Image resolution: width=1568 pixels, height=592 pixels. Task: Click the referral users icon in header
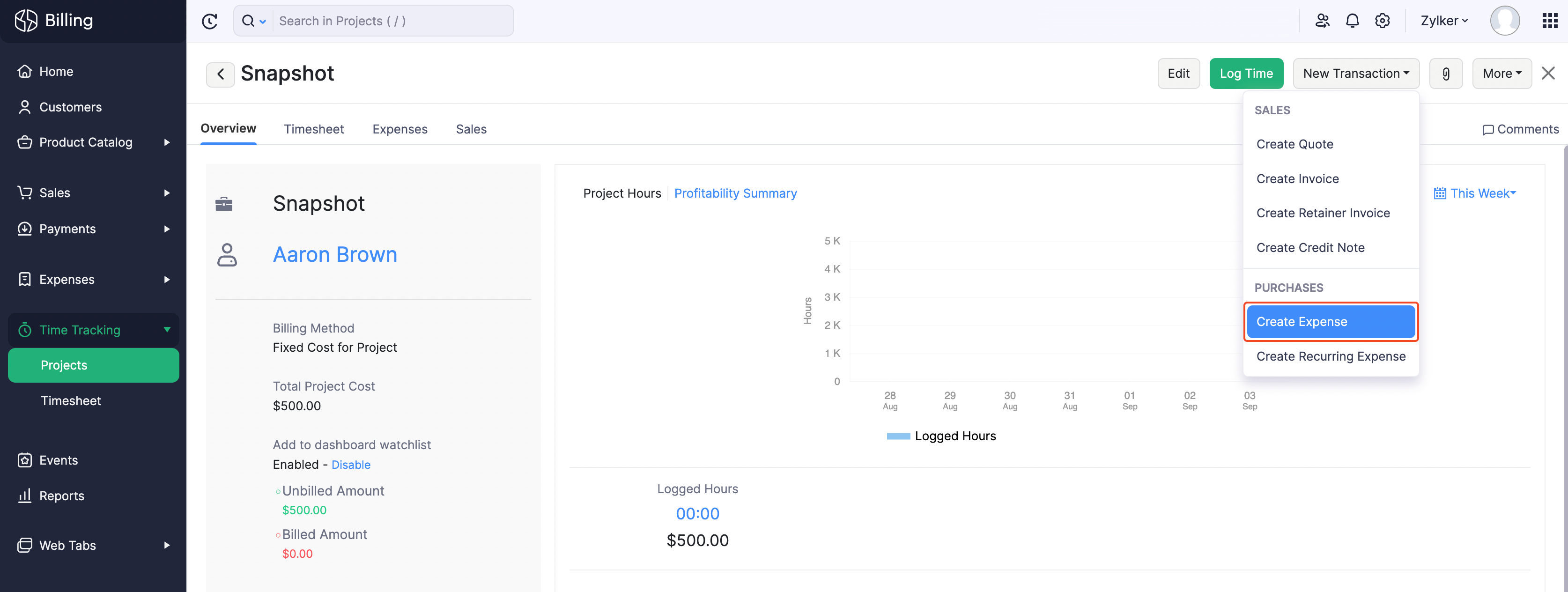(1322, 20)
